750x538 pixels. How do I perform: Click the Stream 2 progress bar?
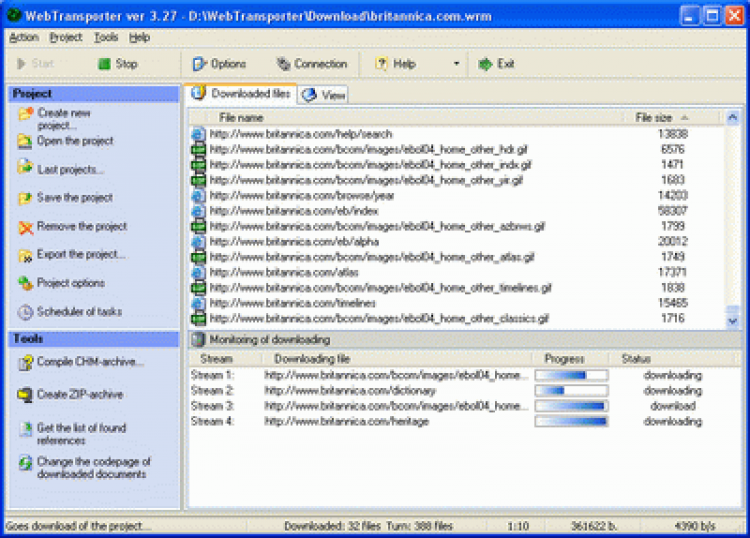pyautogui.click(x=572, y=391)
